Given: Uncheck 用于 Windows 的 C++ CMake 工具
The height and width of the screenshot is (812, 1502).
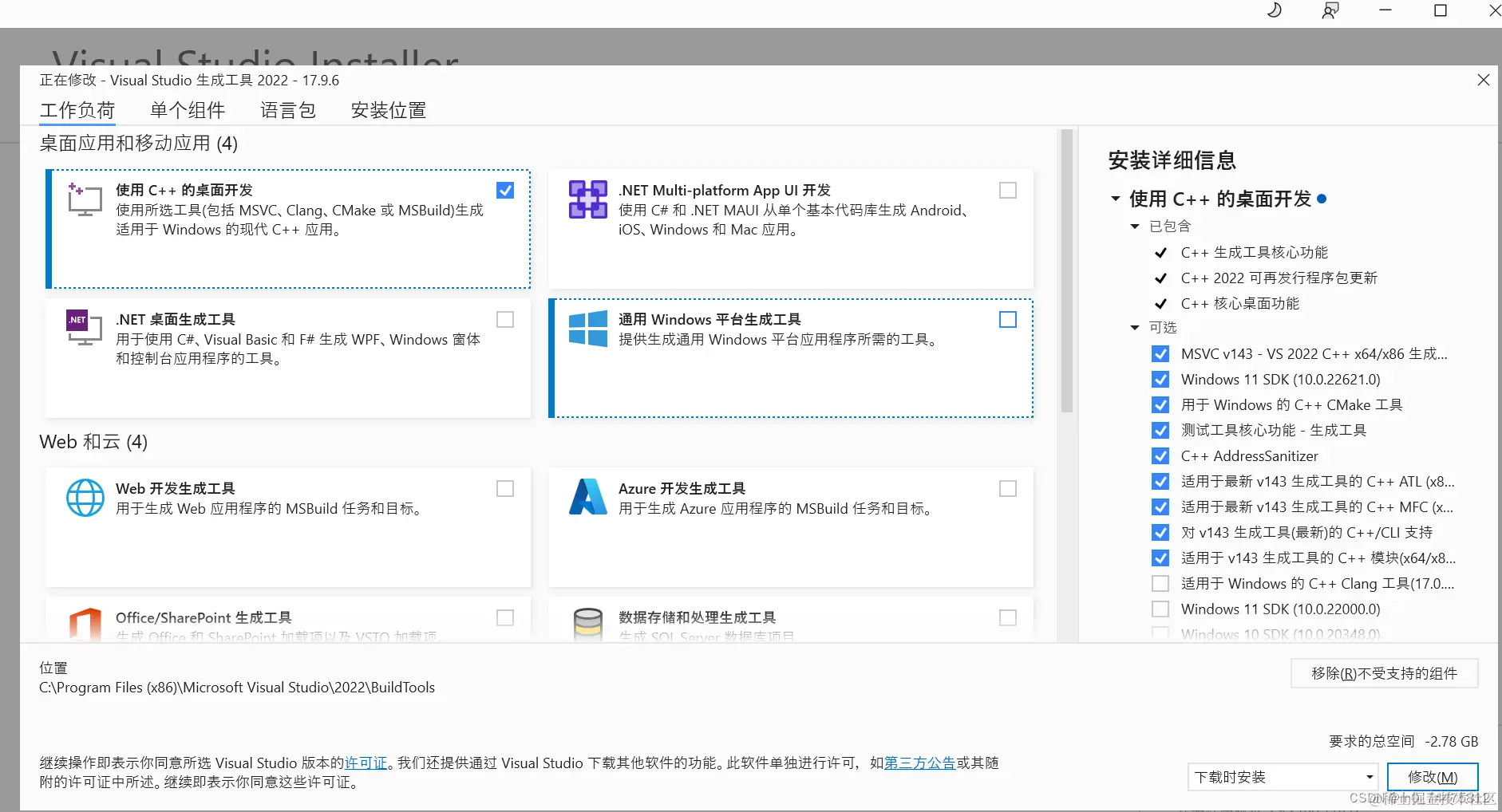Looking at the screenshot, I should coord(1160,405).
